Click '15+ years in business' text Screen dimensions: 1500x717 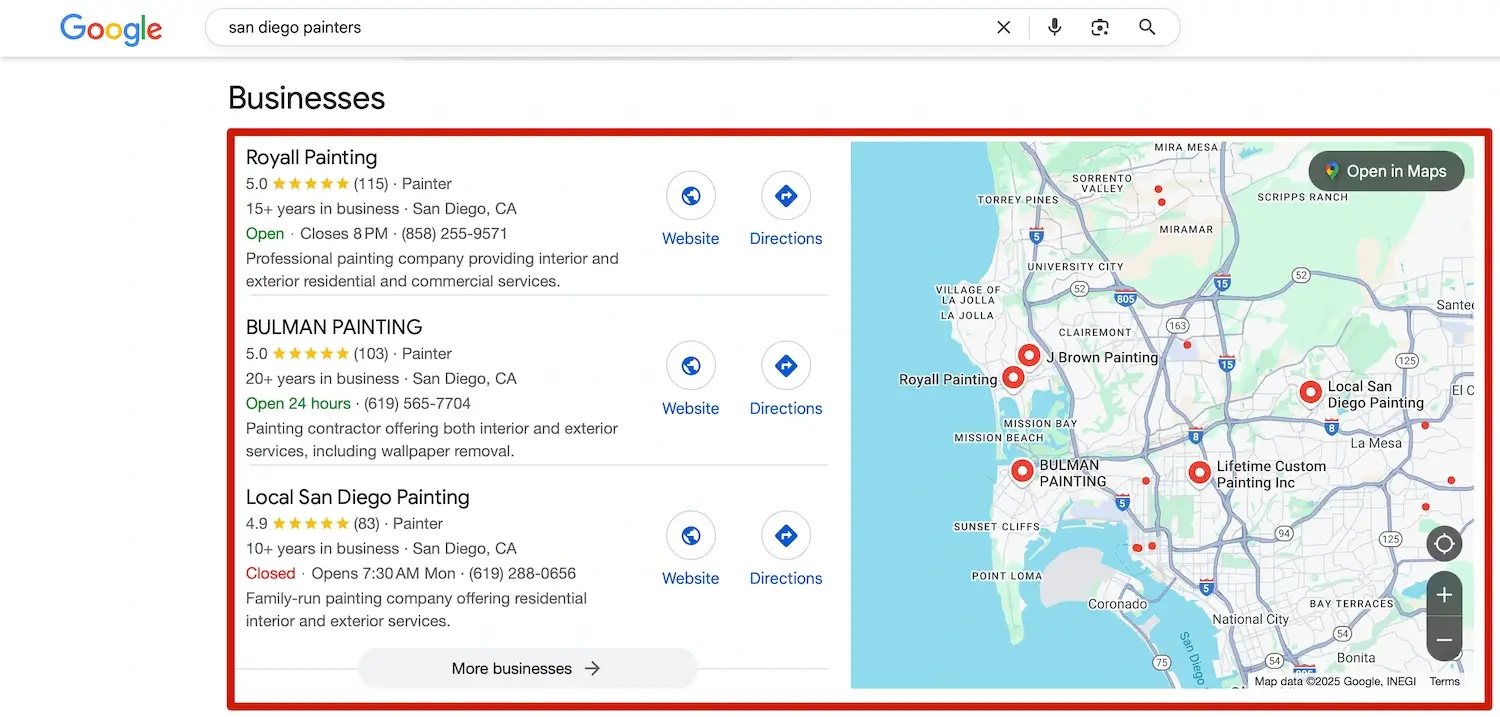click(x=323, y=209)
